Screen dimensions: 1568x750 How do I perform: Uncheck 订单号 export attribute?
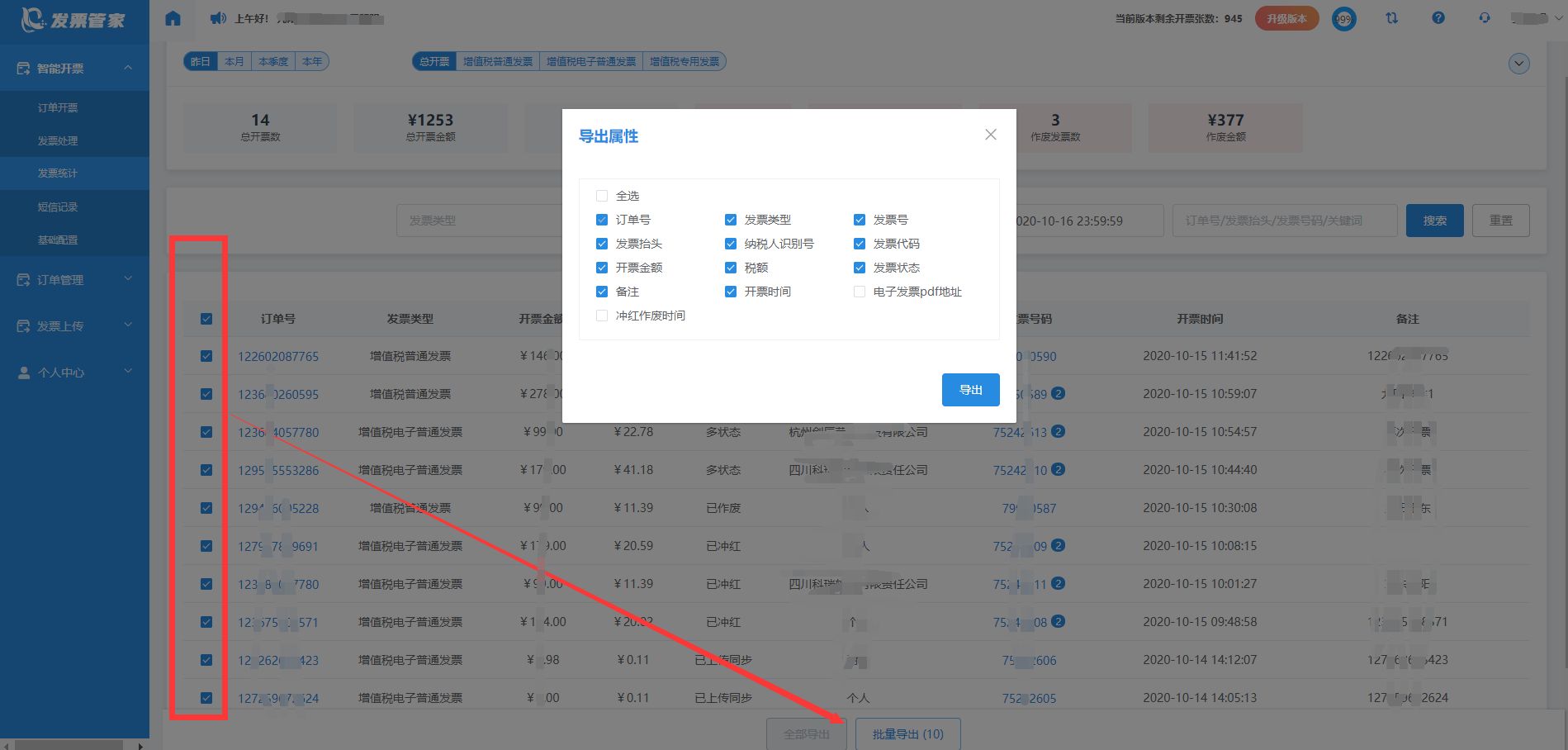(602, 220)
